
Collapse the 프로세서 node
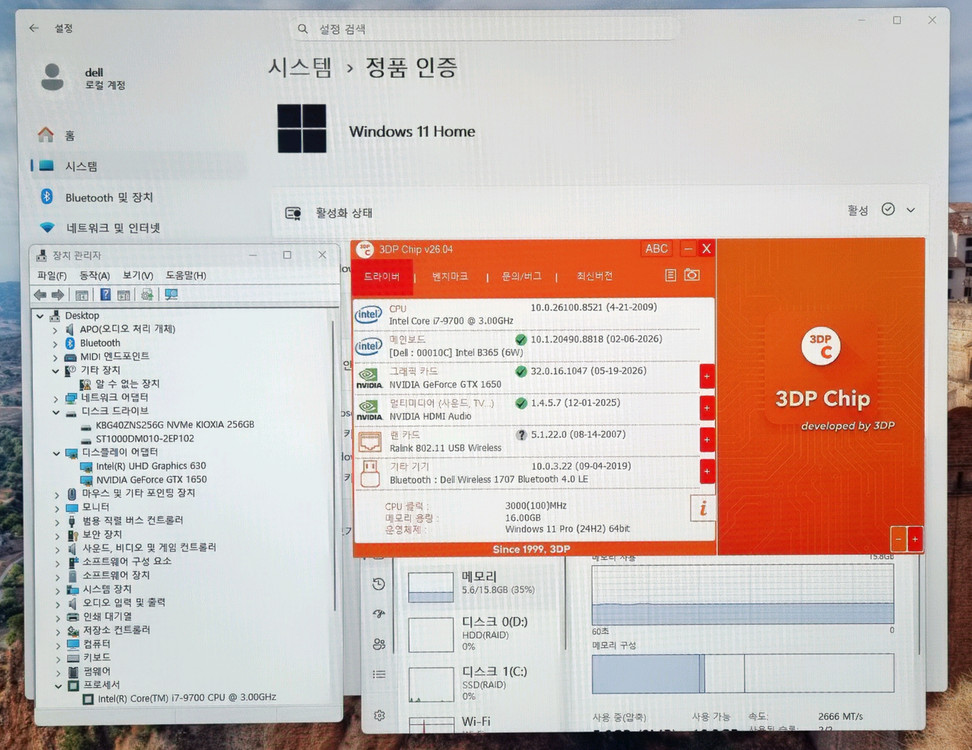point(58,686)
